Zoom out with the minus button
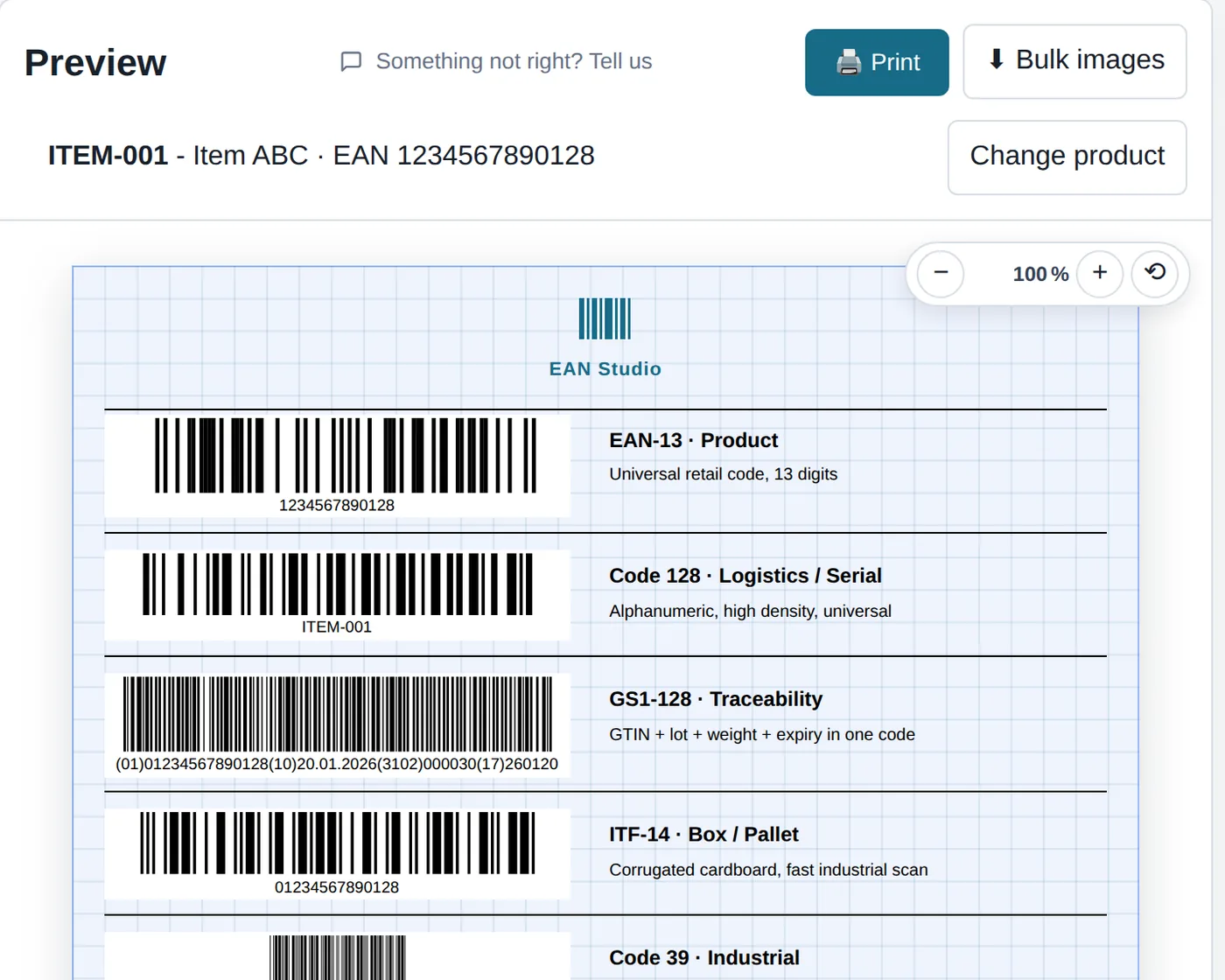 [x=941, y=273]
